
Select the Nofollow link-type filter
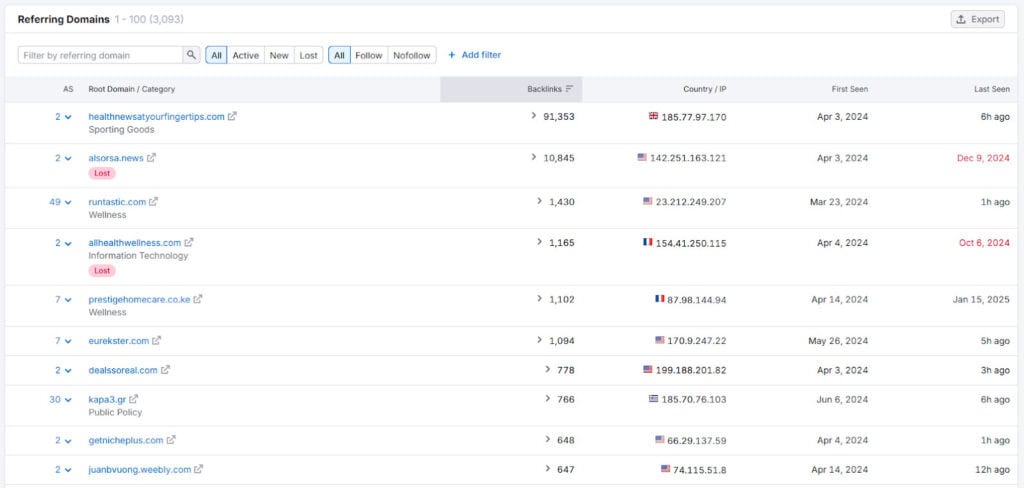coord(411,55)
